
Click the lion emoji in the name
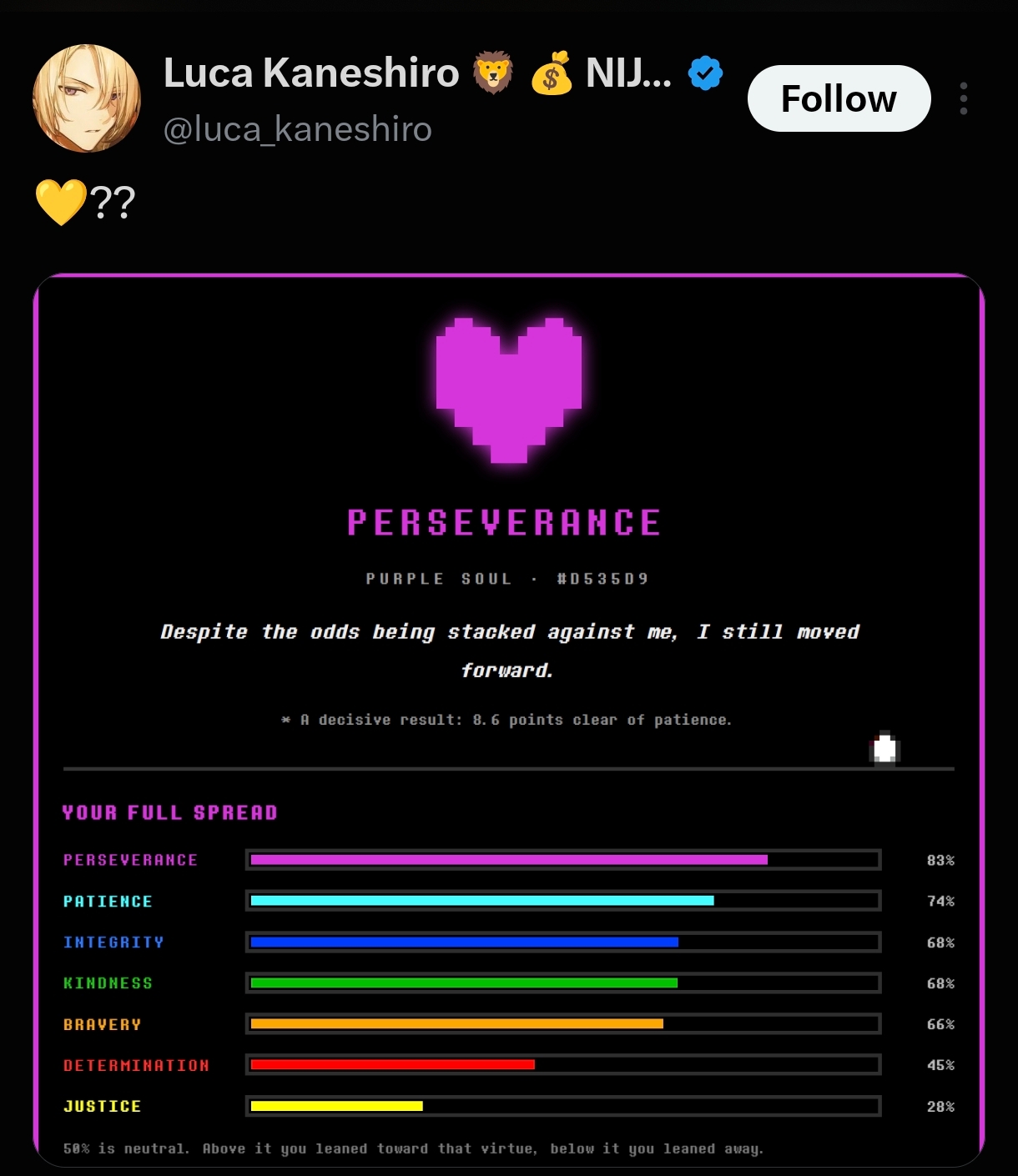(x=493, y=73)
